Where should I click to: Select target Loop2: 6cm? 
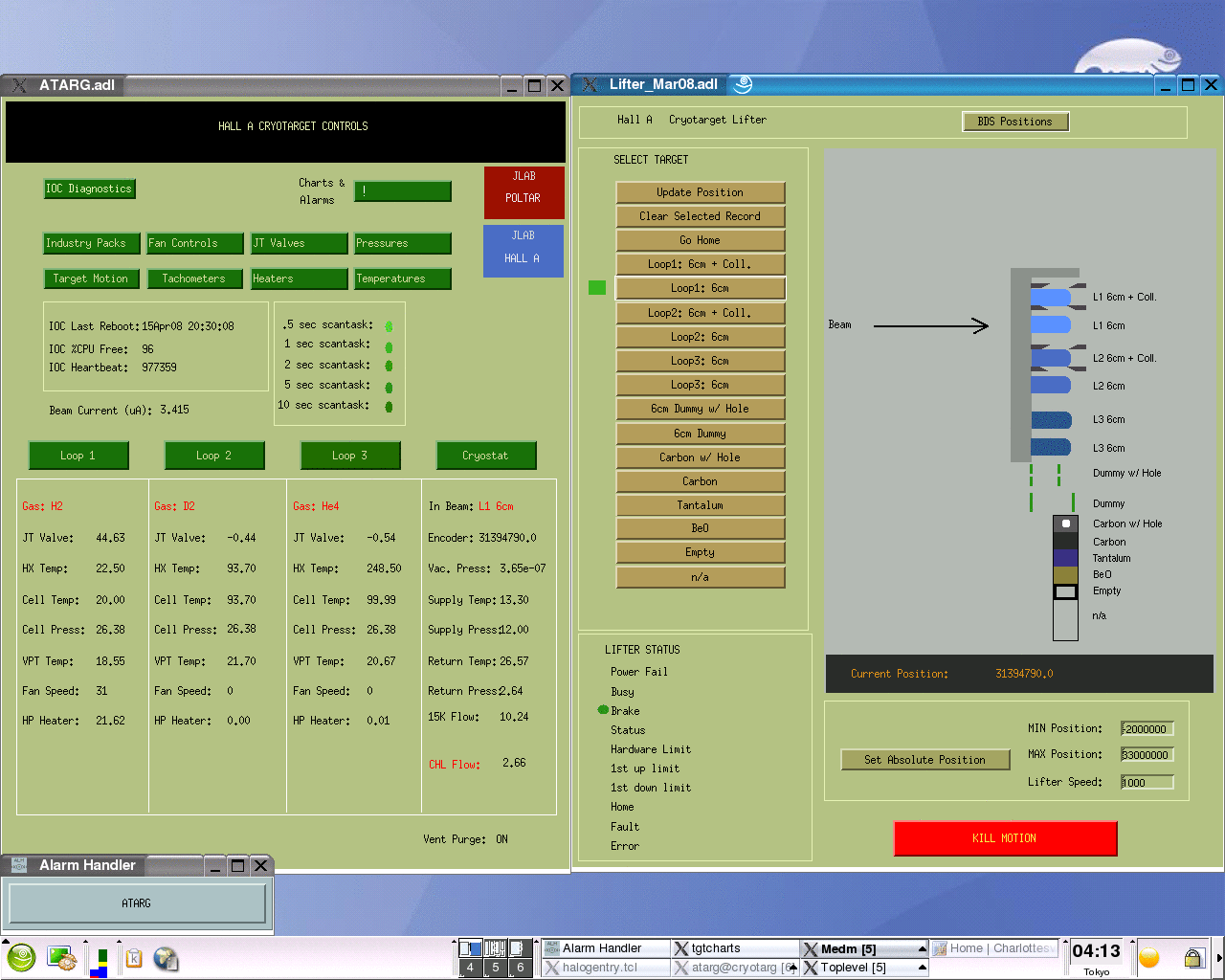tap(701, 337)
